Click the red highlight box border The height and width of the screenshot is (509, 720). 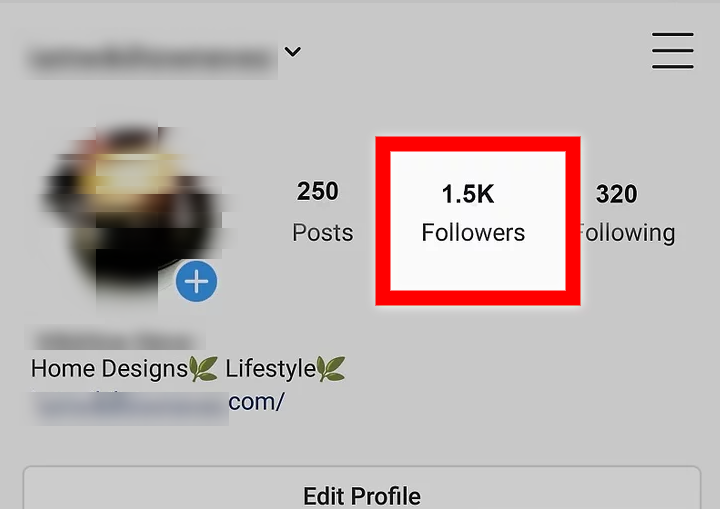pyautogui.click(x=478, y=144)
